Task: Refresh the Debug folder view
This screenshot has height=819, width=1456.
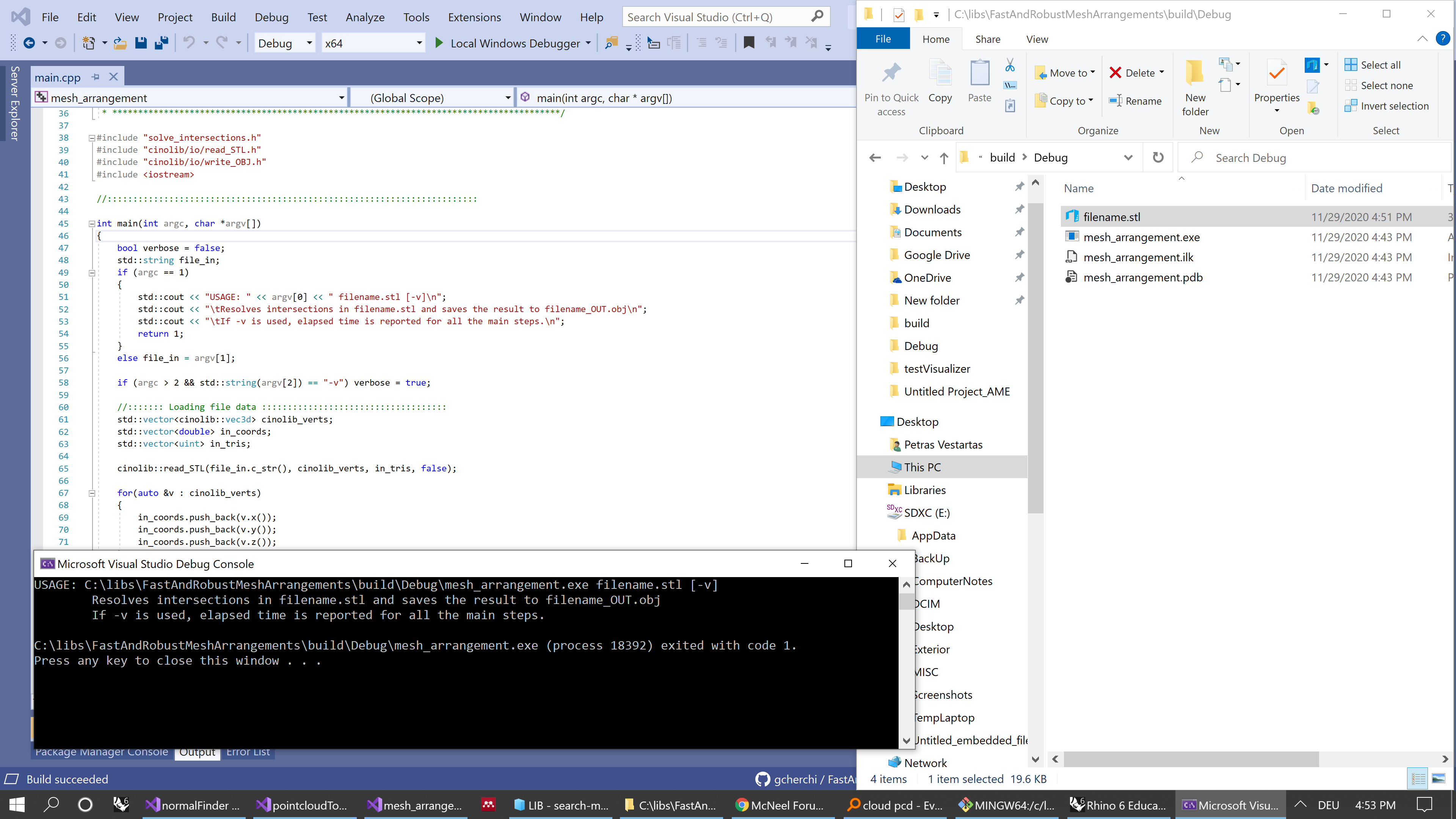Action: (x=1158, y=158)
